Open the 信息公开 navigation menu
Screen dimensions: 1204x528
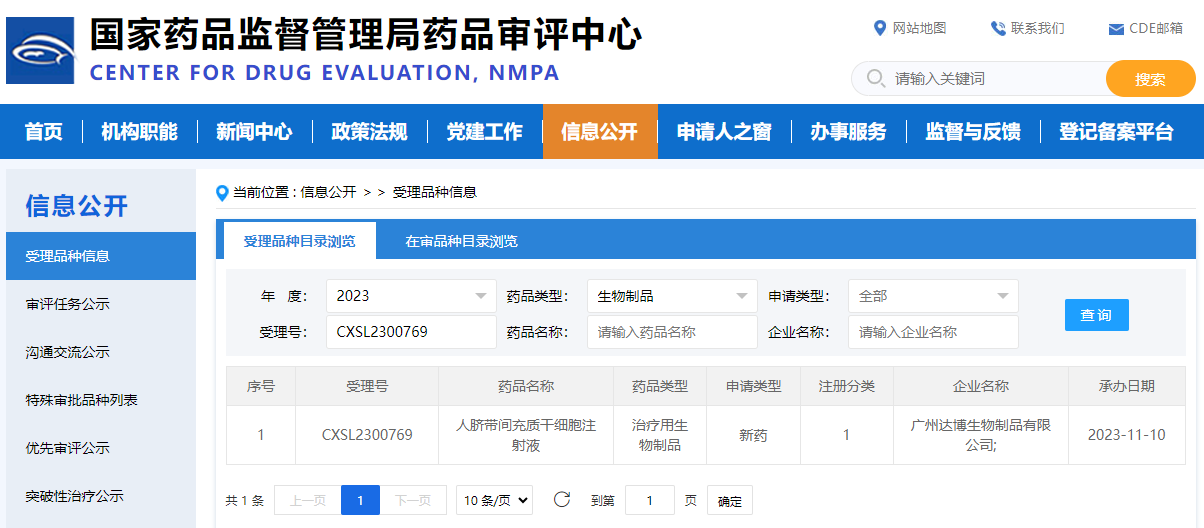coord(599,132)
